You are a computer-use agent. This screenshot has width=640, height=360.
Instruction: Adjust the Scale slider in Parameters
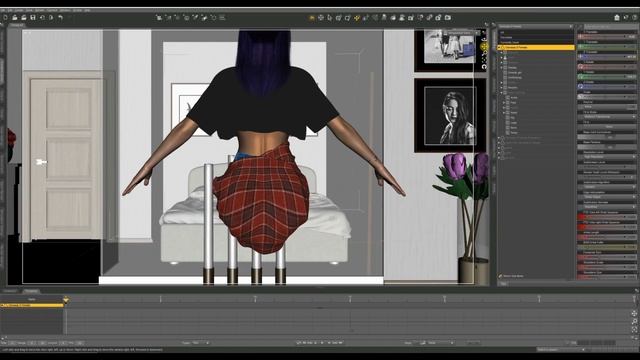(x=607, y=97)
